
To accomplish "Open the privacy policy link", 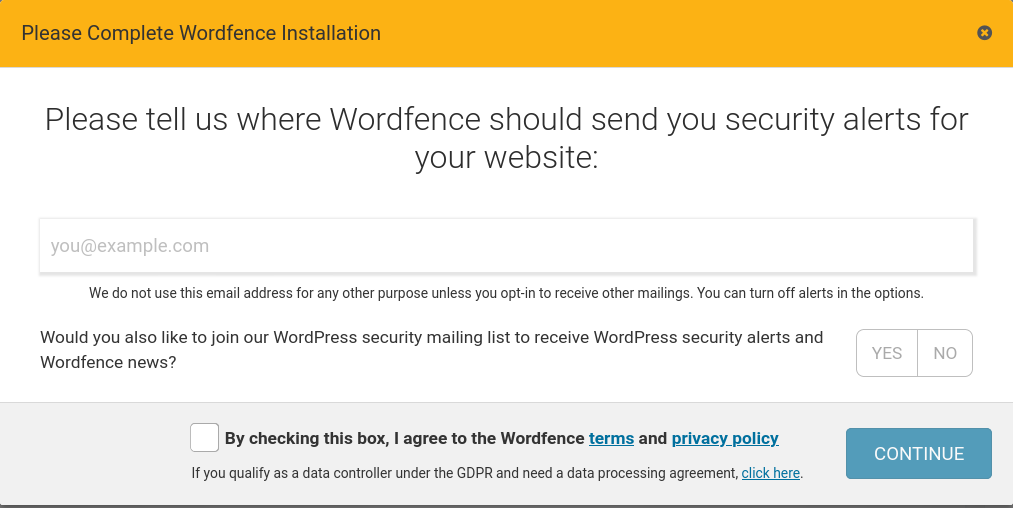I will pyautogui.click(x=725, y=438).
